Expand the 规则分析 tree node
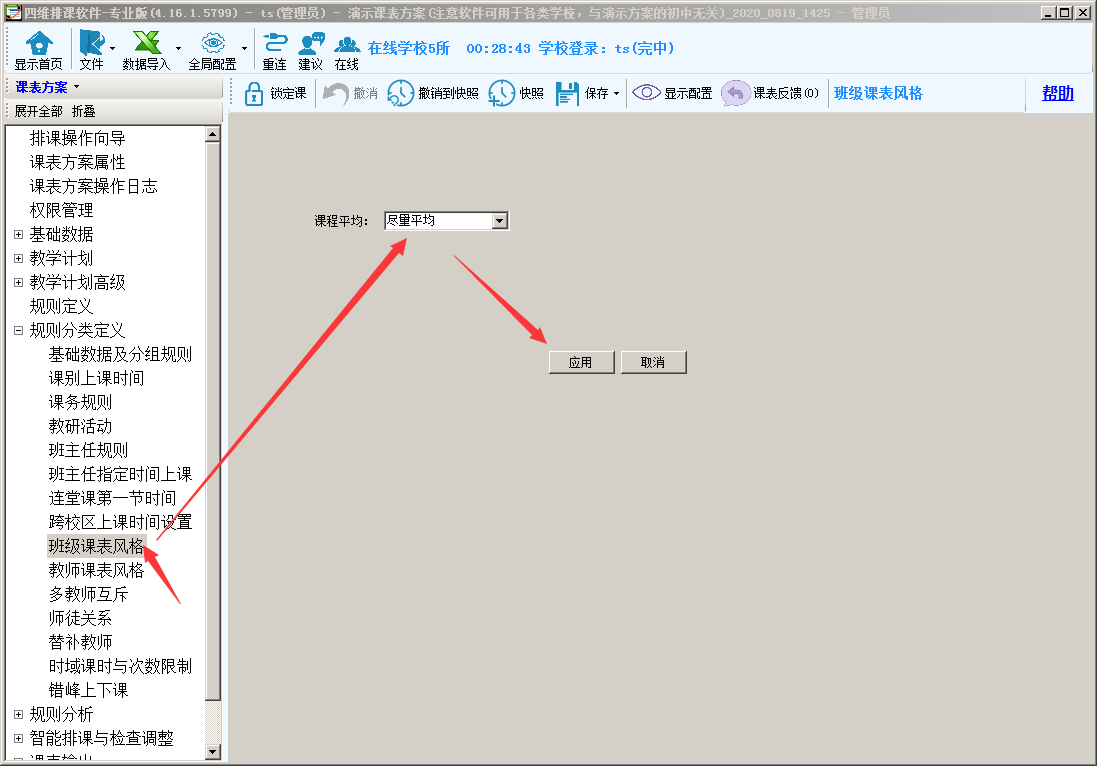 pos(18,714)
